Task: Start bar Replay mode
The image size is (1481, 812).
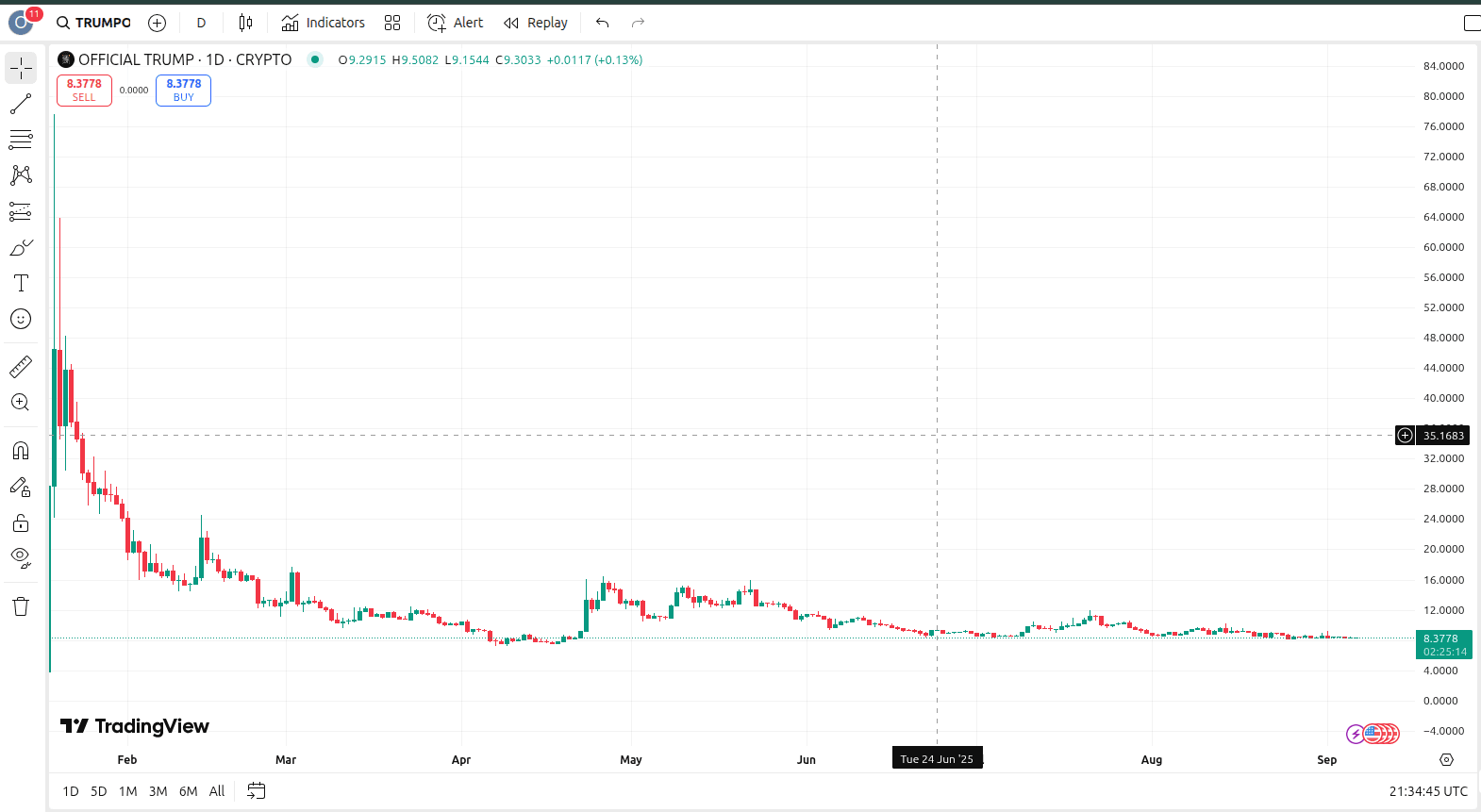Action: [x=536, y=23]
